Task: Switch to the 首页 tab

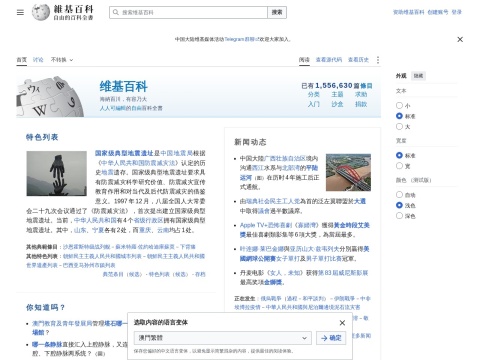Action: point(22,60)
